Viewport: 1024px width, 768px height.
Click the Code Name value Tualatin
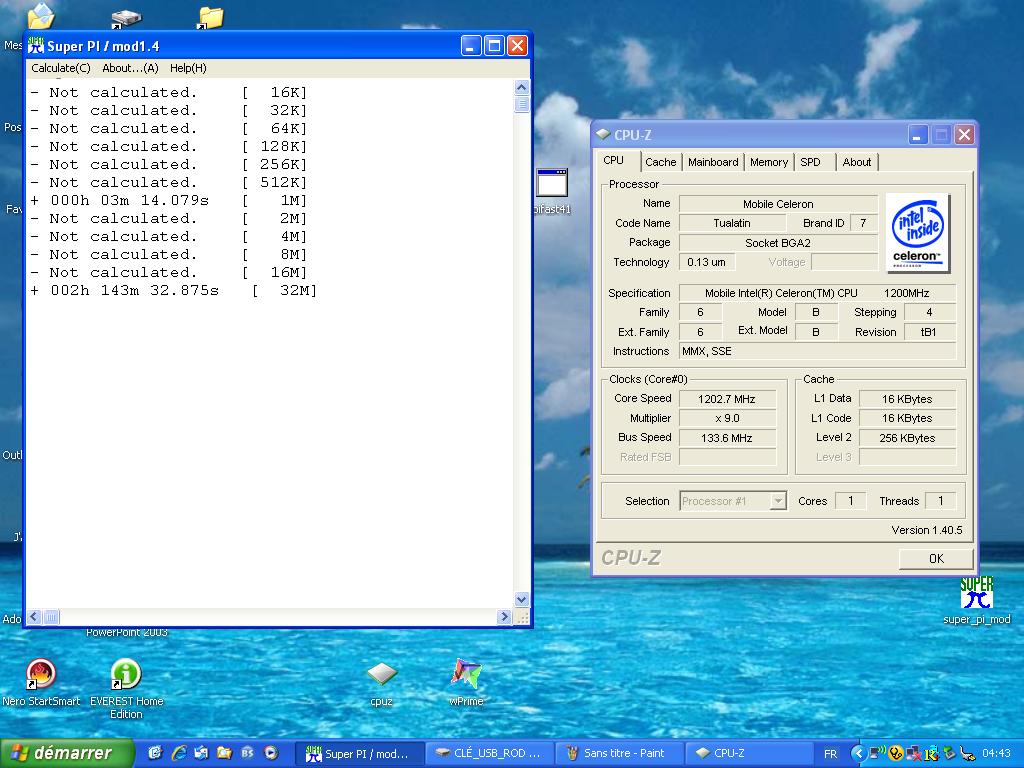pyautogui.click(x=731, y=223)
